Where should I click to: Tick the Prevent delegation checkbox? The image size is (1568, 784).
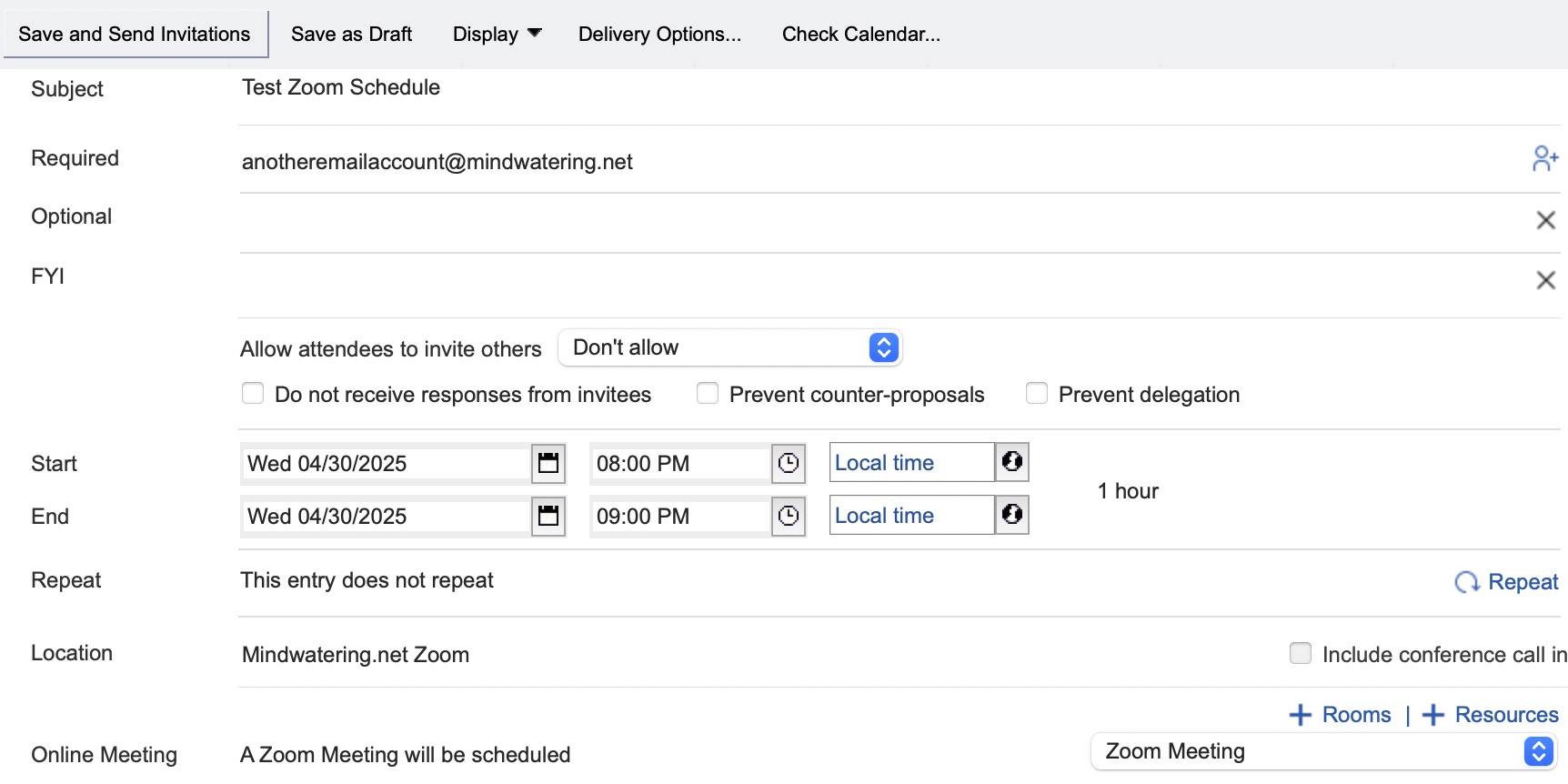pos(1037,394)
